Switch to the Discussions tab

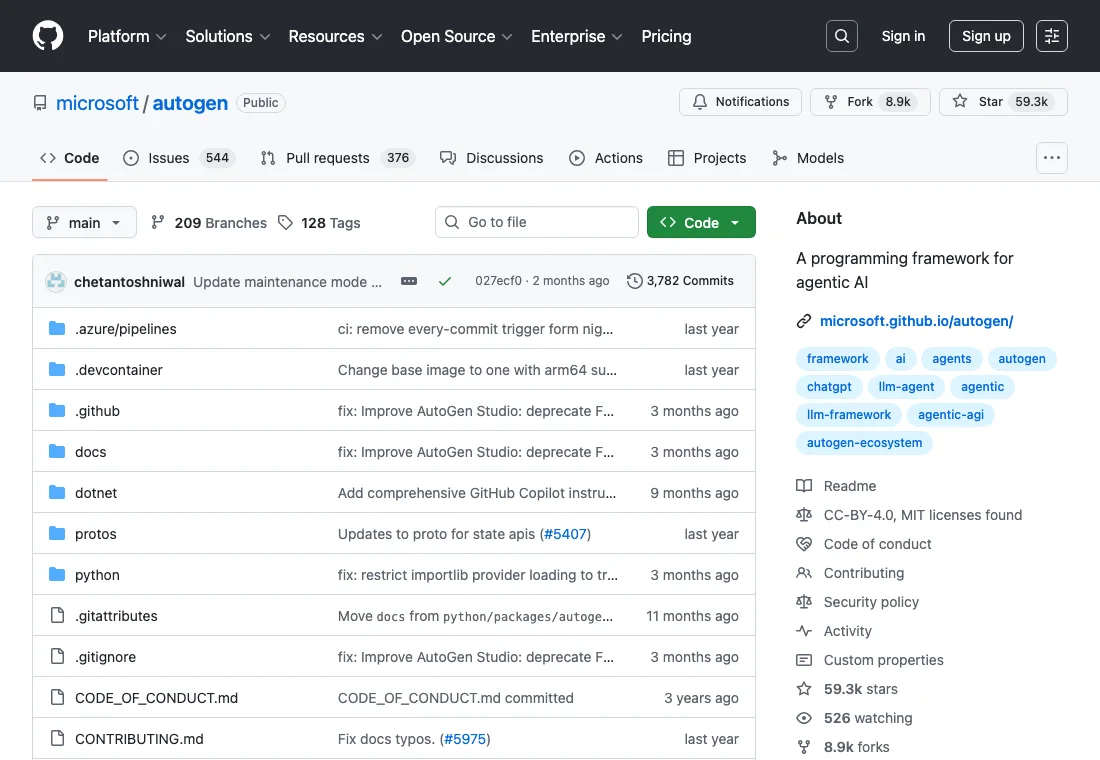[491, 158]
